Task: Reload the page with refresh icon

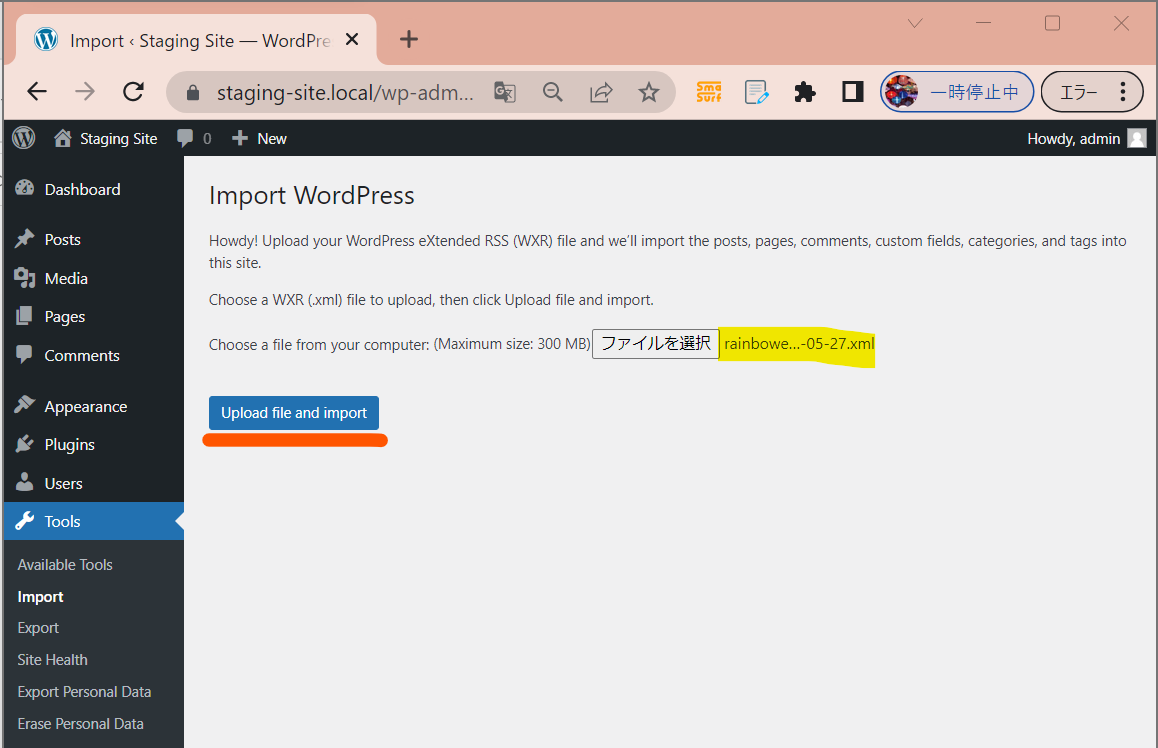Action: click(134, 92)
